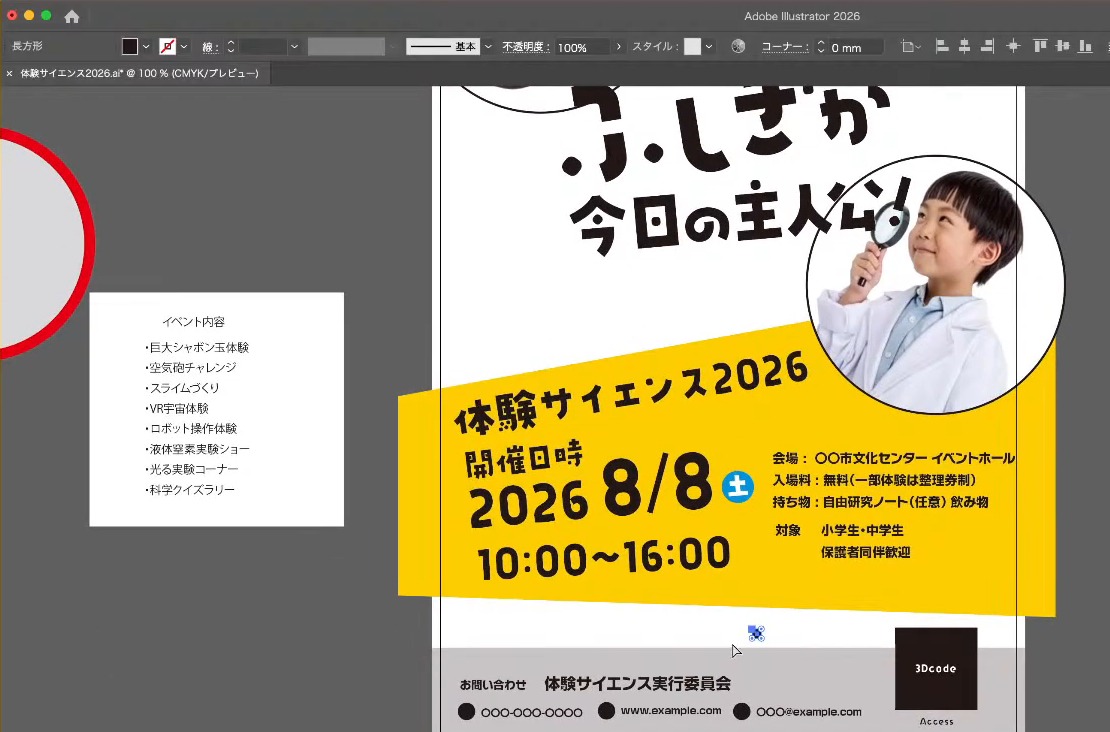Image resolution: width=1110 pixels, height=732 pixels.
Task: Click the ・空気砲チャレンジ list line
Action: [x=190, y=367]
